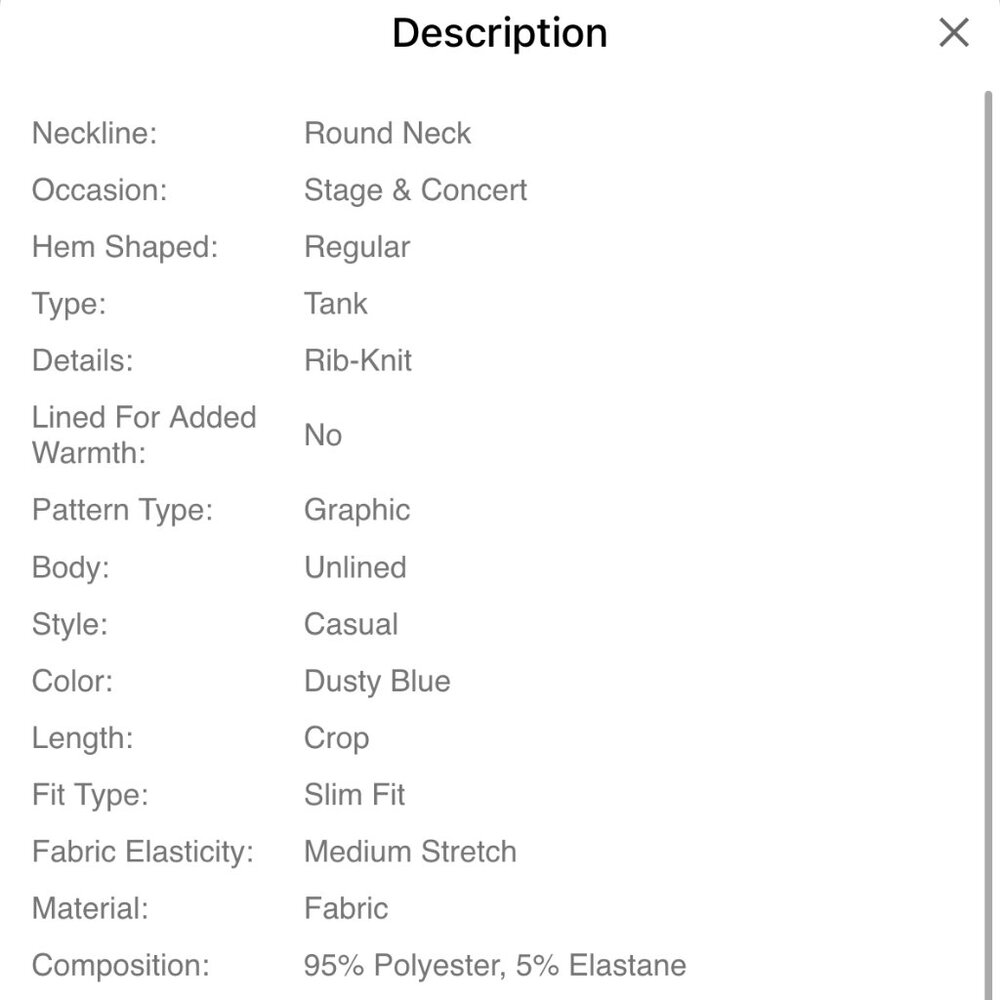Click the Regular hem value
Screen dimensions: 1000x1000
click(356, 247)
